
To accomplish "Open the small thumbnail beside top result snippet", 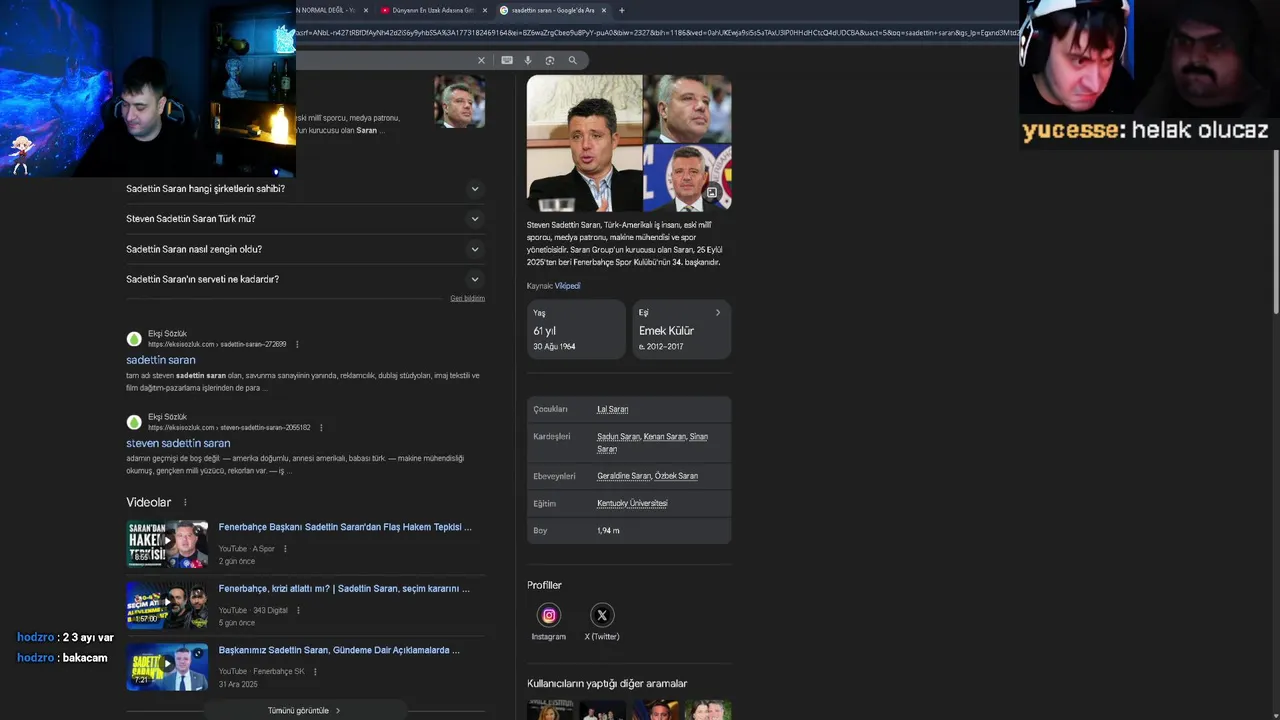I will 459,101.
